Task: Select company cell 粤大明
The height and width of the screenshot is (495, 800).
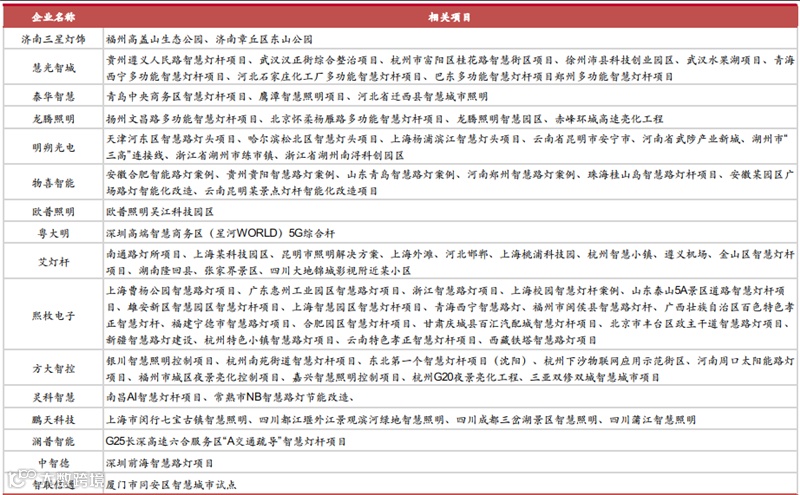Action: point(53,233)
